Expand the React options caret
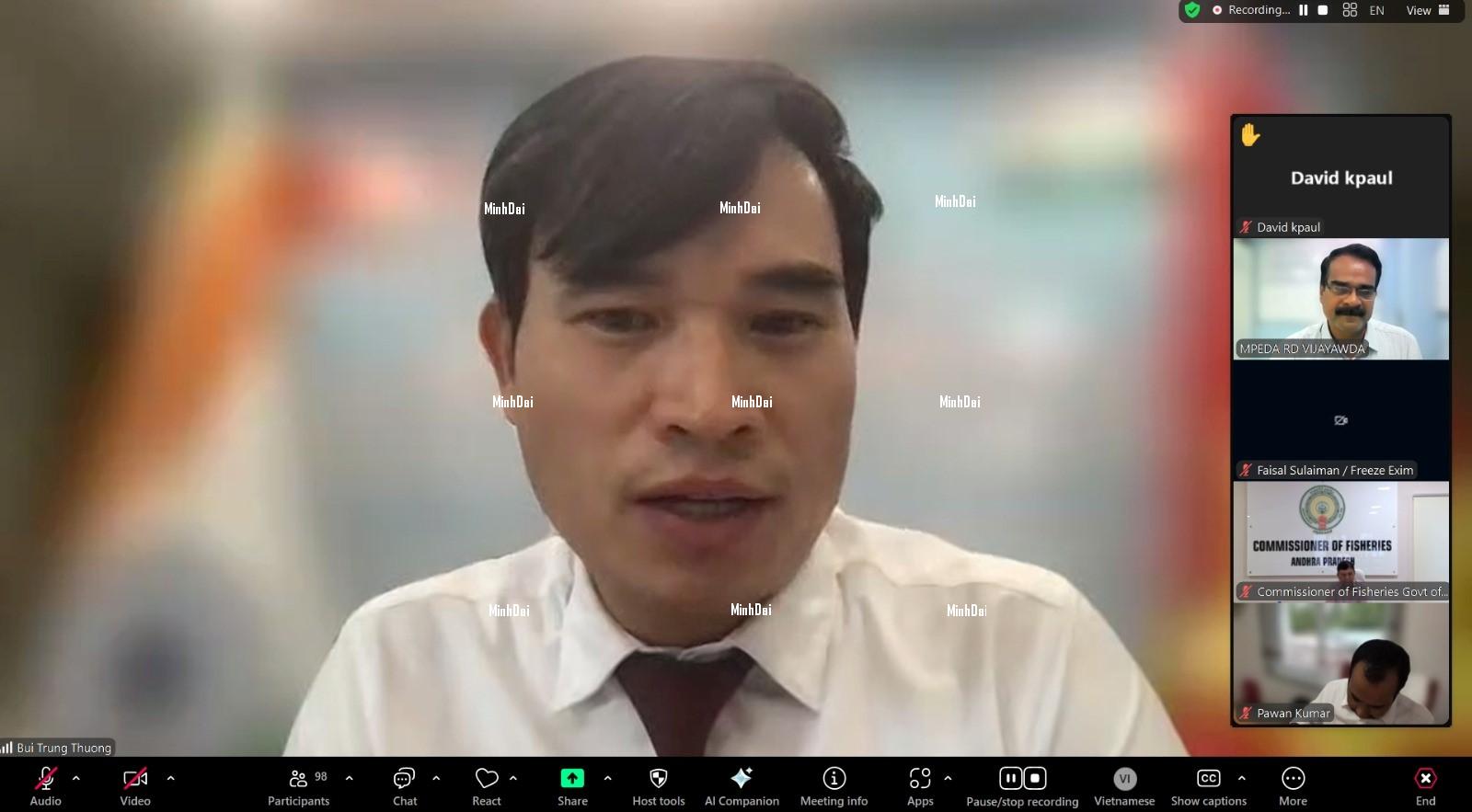The image size is (1472, 812). coord(513,778)
